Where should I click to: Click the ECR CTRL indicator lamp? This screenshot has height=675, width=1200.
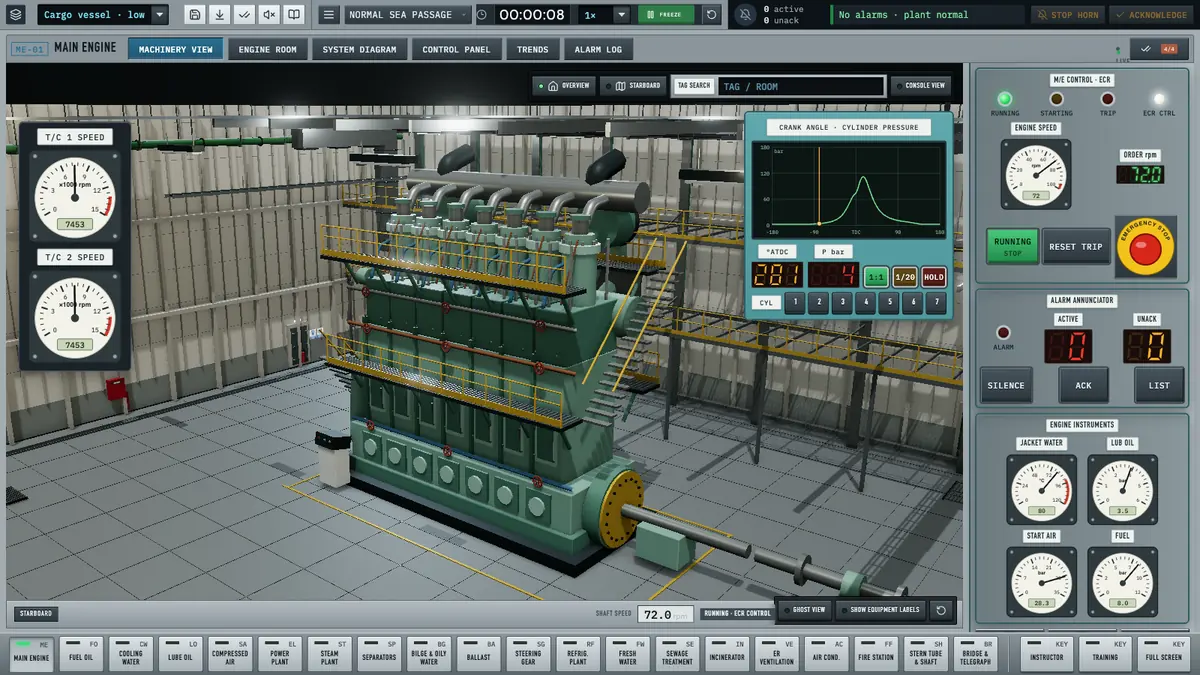(1158, 99)
